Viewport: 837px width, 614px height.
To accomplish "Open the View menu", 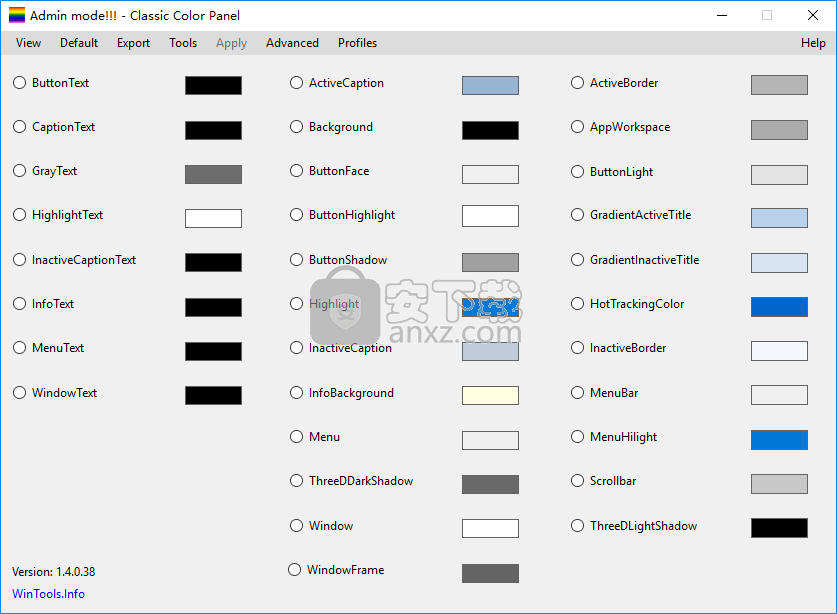I will (28, 43).
